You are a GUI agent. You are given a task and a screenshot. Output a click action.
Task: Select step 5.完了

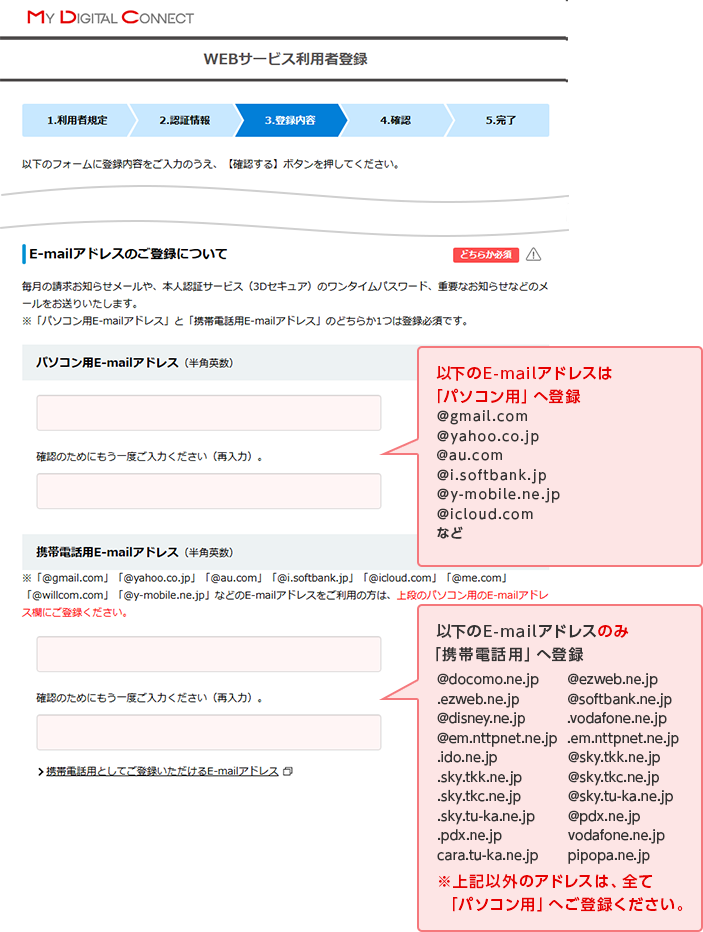(x=500, y=120)
